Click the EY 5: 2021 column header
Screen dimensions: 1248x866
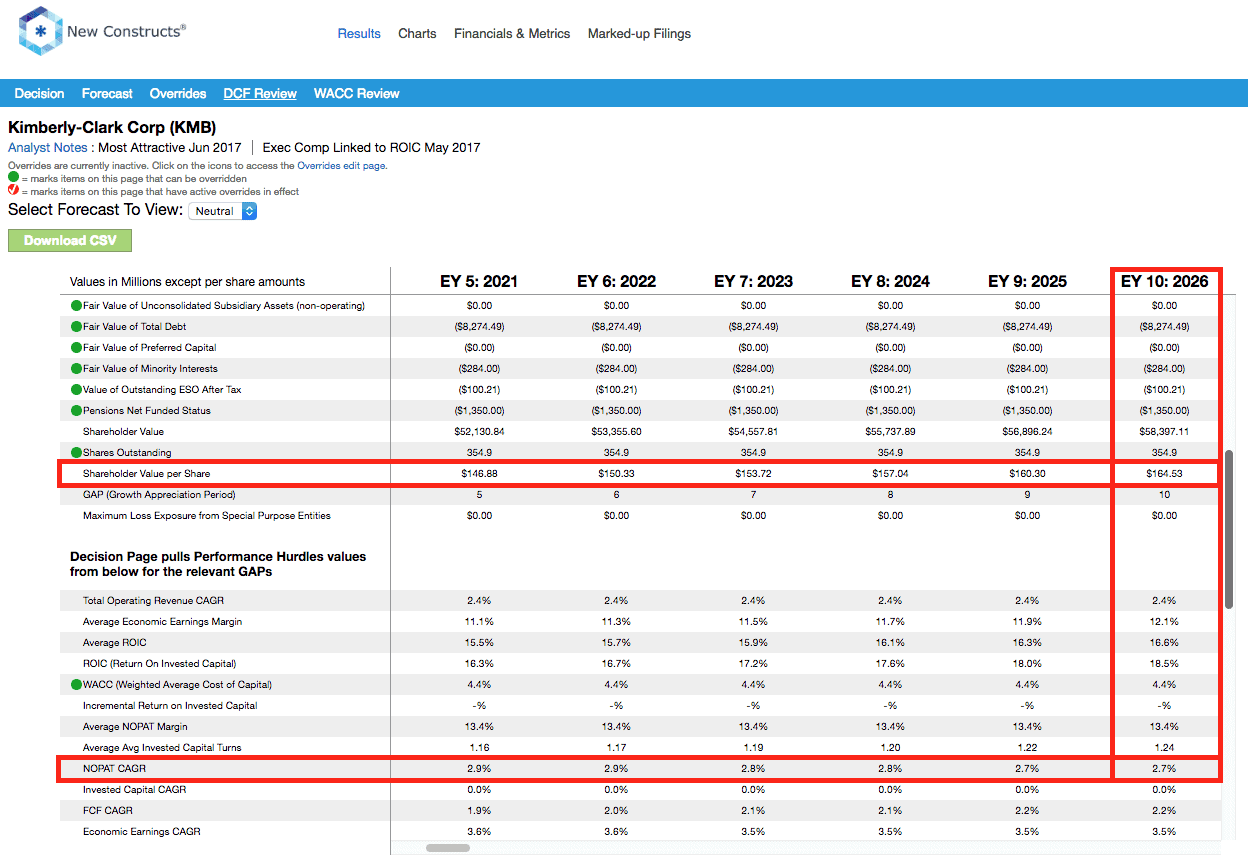pyautogui.click(x=479, y=281)
